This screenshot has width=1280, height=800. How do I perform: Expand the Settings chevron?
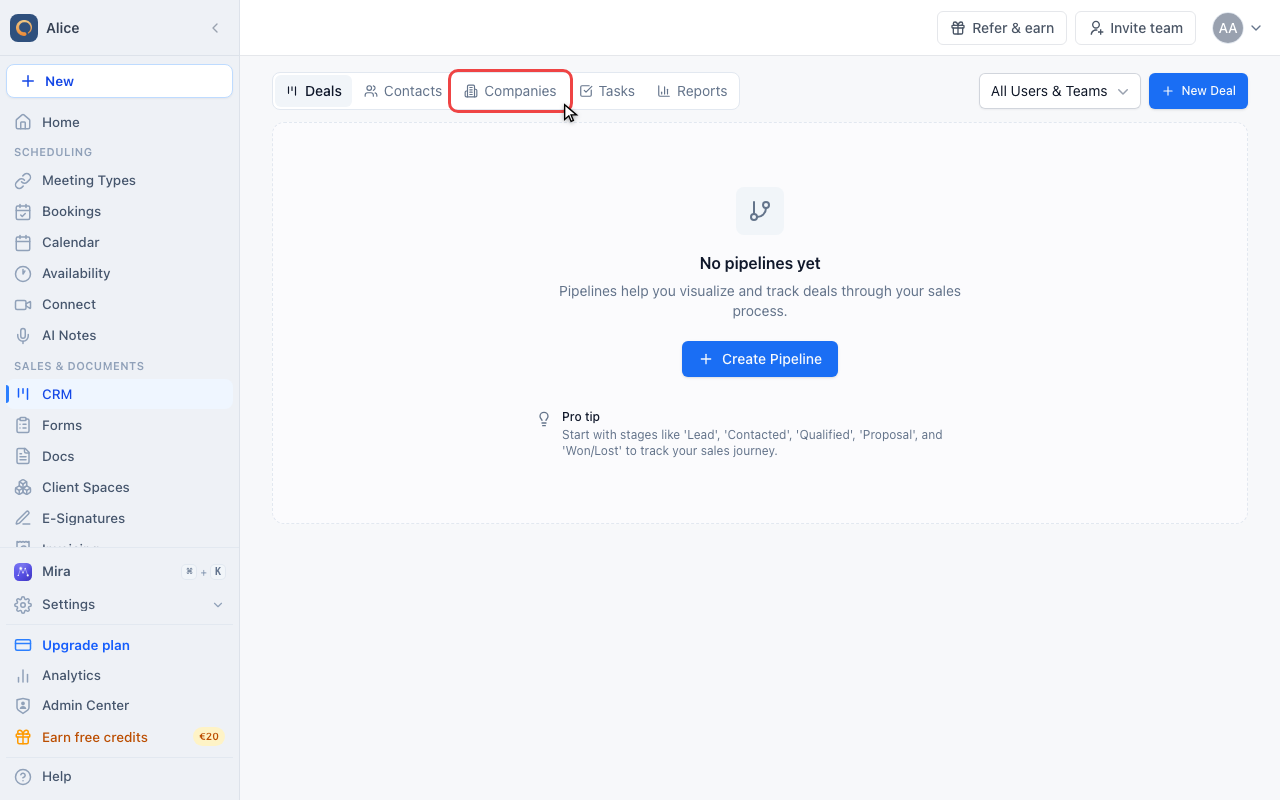click(x=218, y=605)
